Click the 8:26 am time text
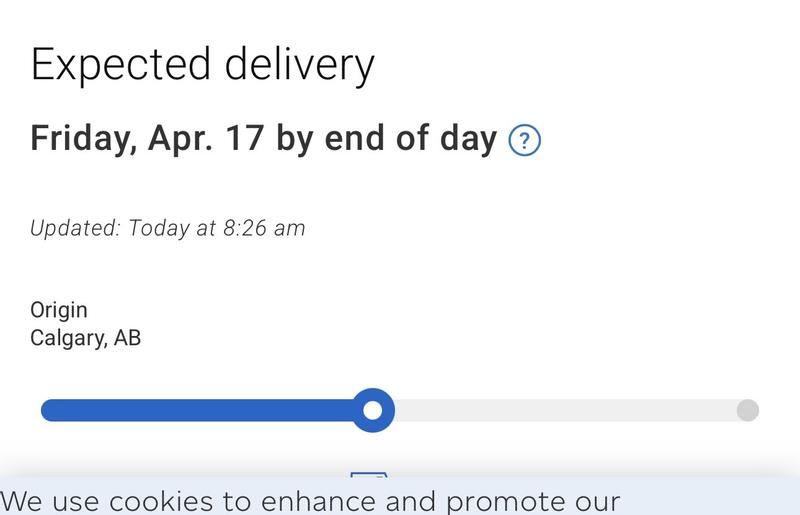Image resolution: width=800 pixels, height=515 pixels. point(263,228)
